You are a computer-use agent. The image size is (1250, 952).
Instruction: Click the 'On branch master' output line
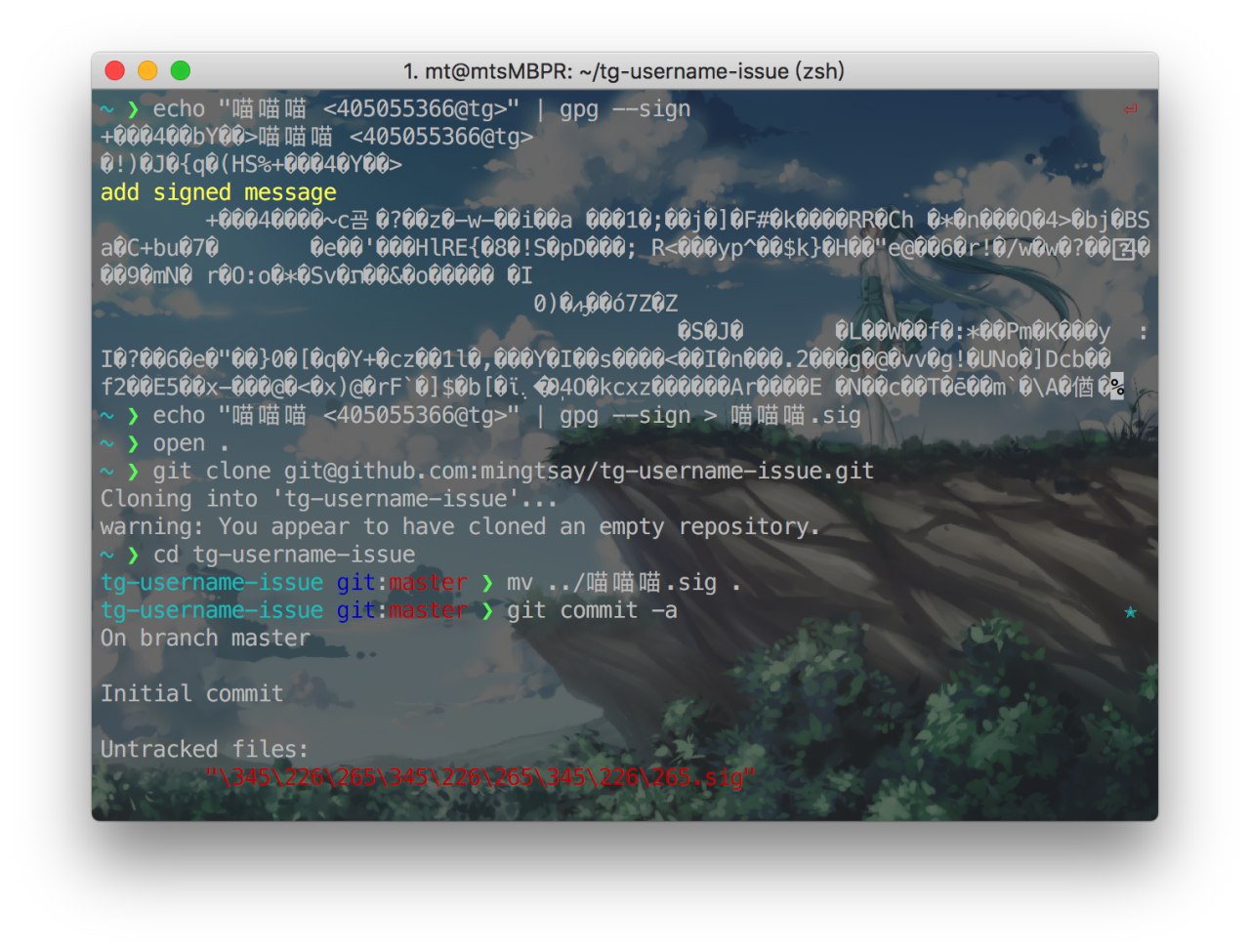pyautogui.click(x=205, y=639)
